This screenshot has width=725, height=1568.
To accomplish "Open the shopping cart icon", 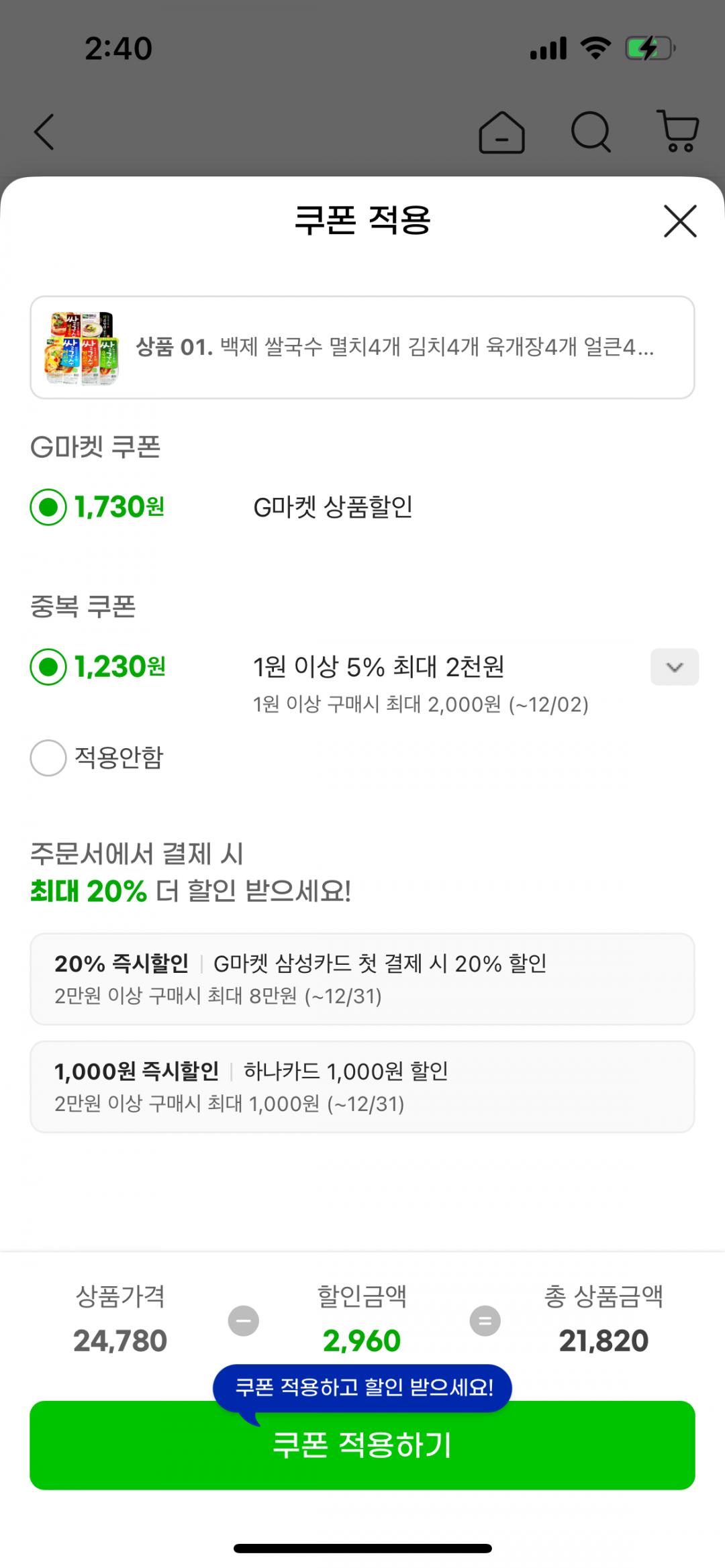I will click(x=678, y=132).
